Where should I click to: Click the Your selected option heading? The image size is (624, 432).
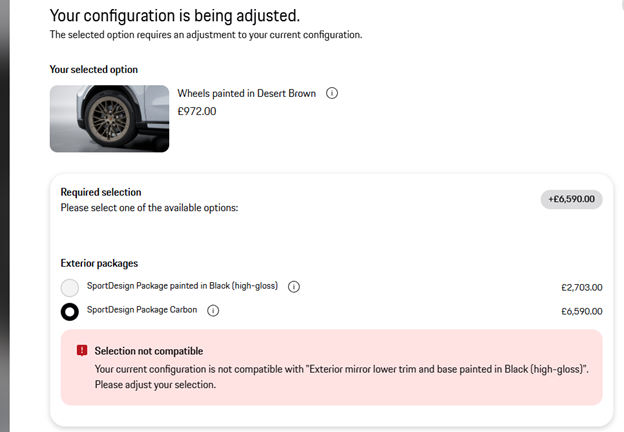(94, 70)
